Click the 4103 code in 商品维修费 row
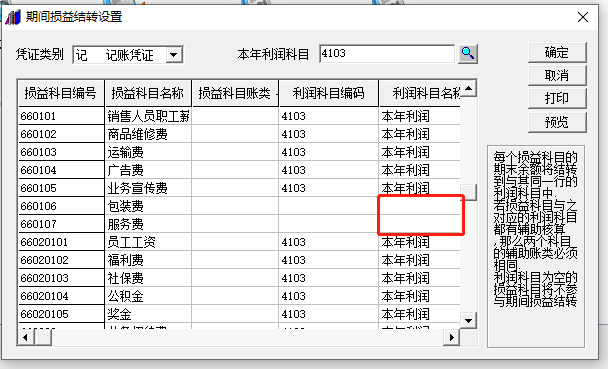Screen dimensions: 608x369 click(328, 134)
